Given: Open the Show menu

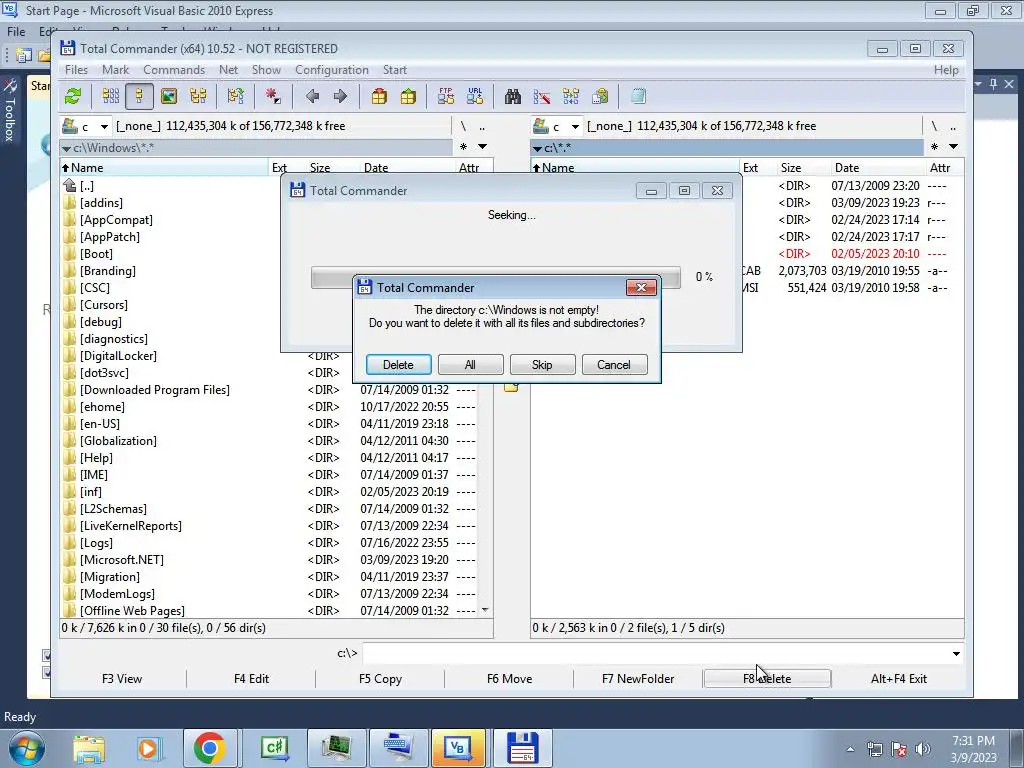Looking at the screenshot, I should click(x=266, y=70).
